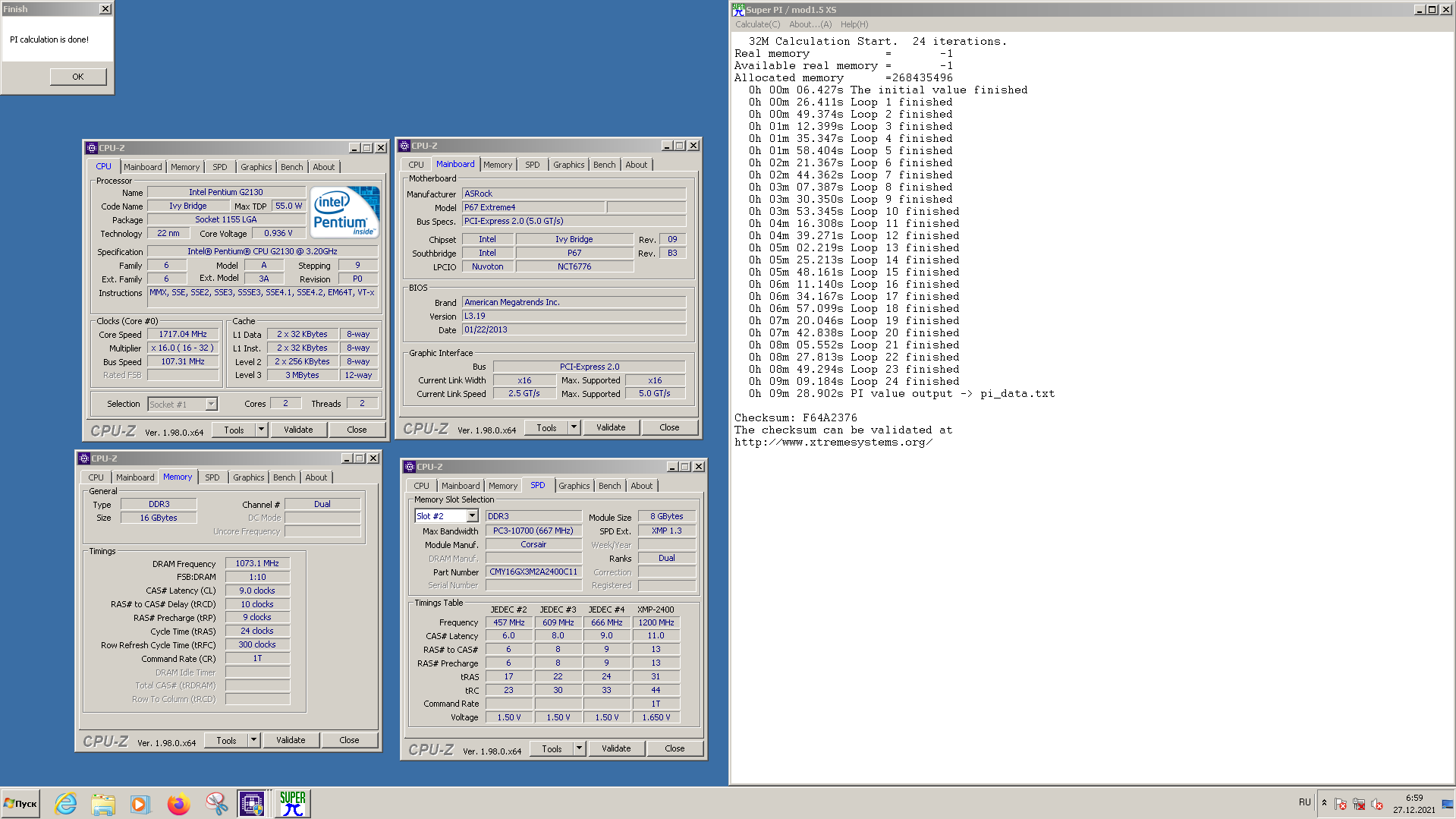Select the CPU-Z taskbar icon
The image size is (1456, 819).
252,803
